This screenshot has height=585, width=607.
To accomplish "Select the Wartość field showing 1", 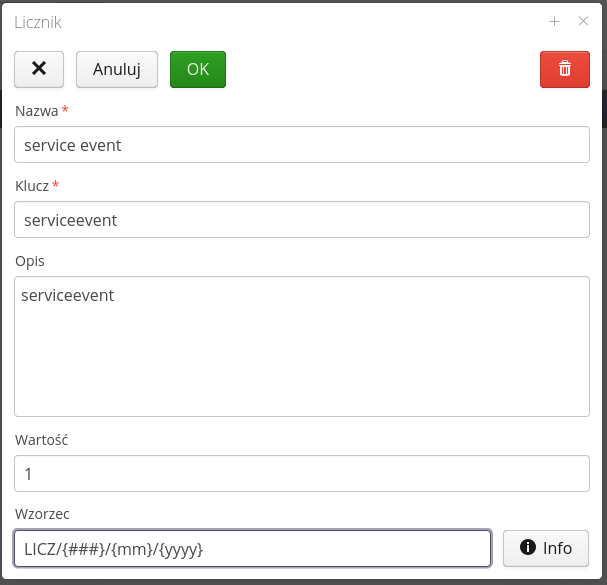I will click(x=301, y=474).
